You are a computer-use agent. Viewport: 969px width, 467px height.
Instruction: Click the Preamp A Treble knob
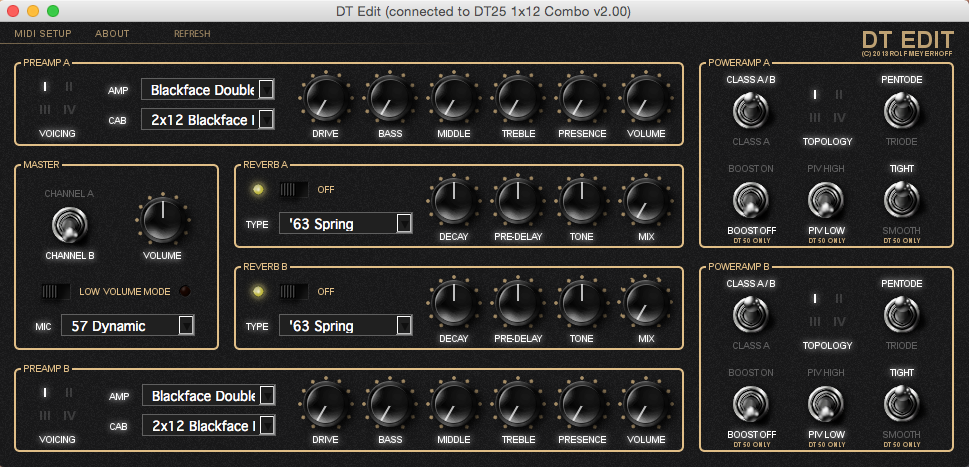click(517, 98)
